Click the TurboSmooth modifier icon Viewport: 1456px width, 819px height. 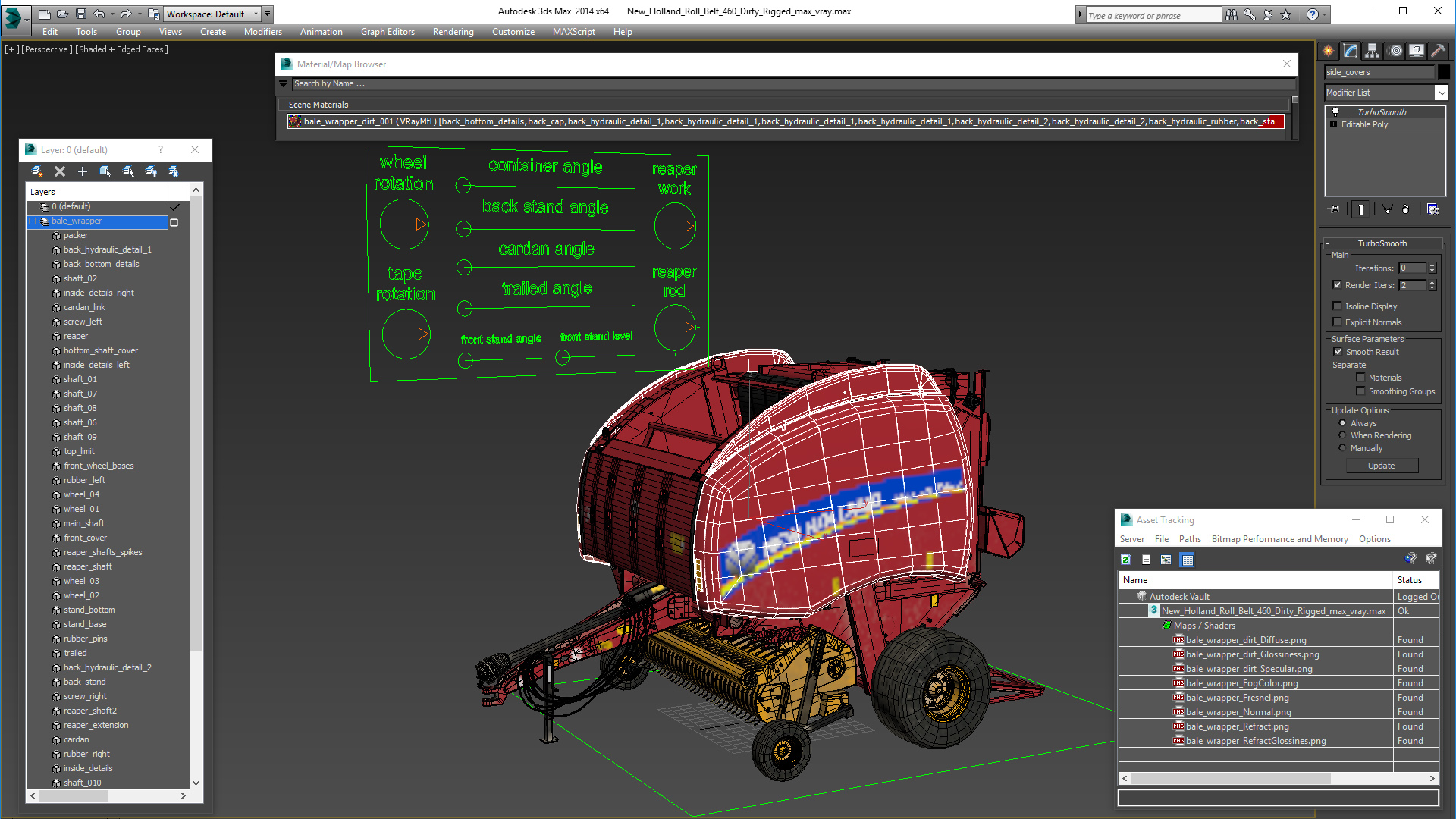(x=1333, y=111)
